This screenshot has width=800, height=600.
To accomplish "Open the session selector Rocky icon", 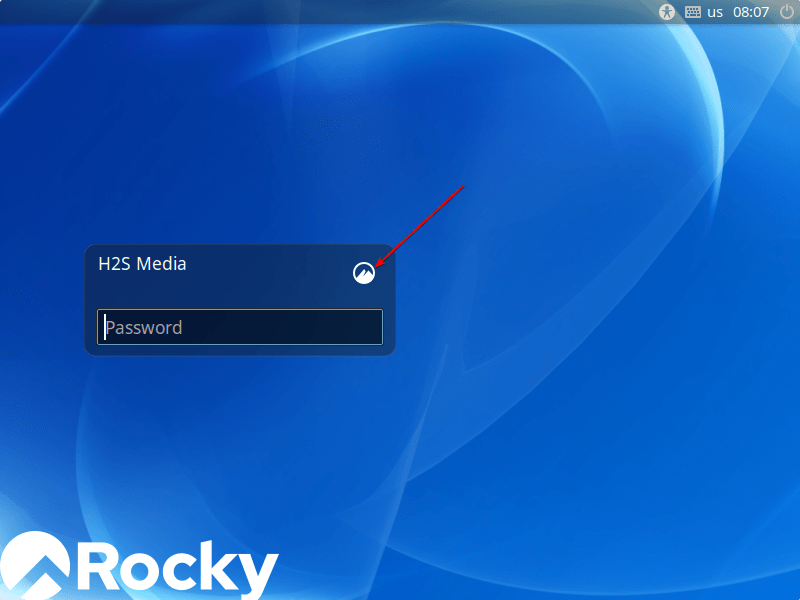I will point(364,273).
